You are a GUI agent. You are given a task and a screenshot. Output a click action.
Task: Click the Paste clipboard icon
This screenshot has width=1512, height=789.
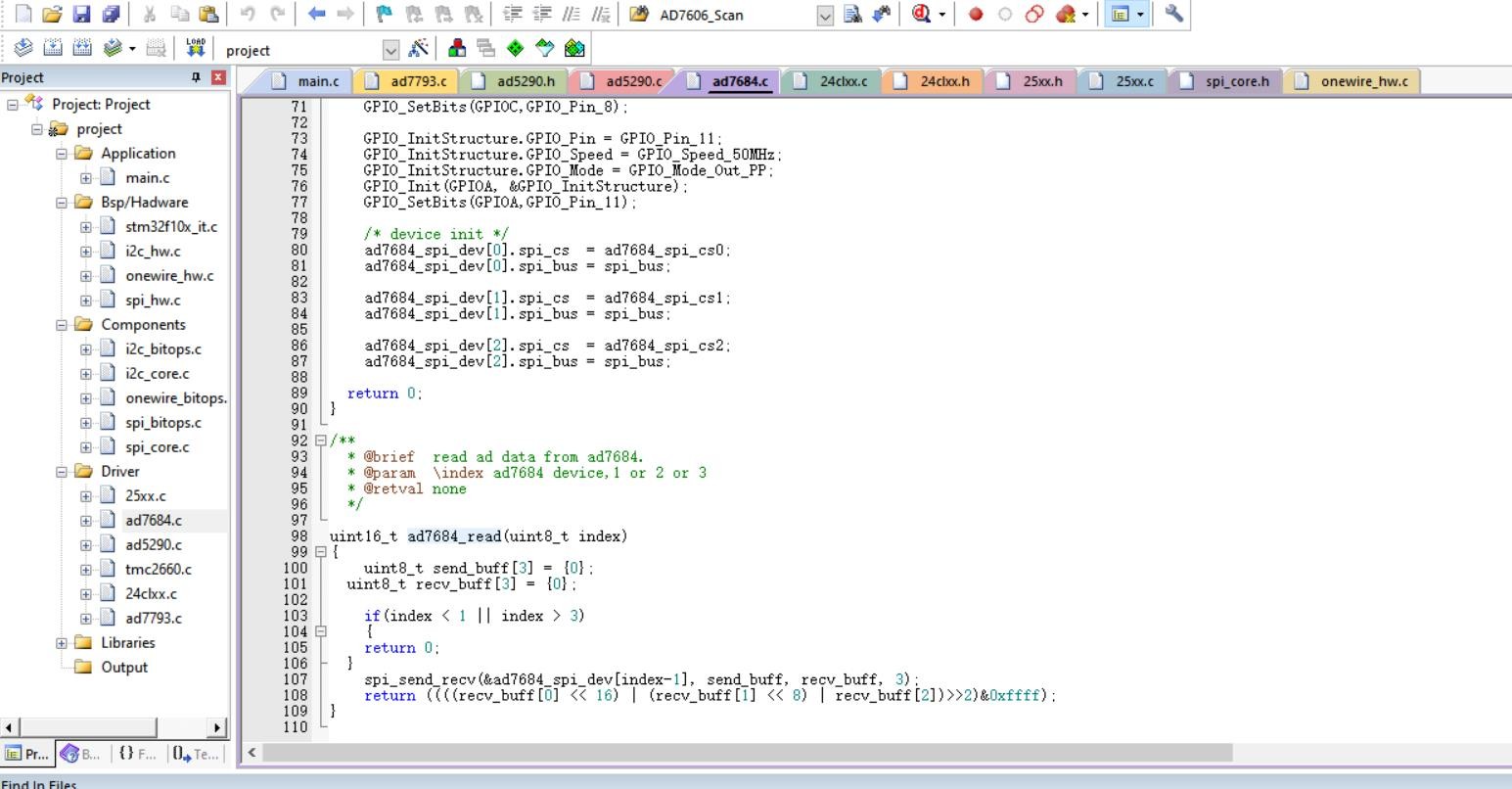(207, 14)
